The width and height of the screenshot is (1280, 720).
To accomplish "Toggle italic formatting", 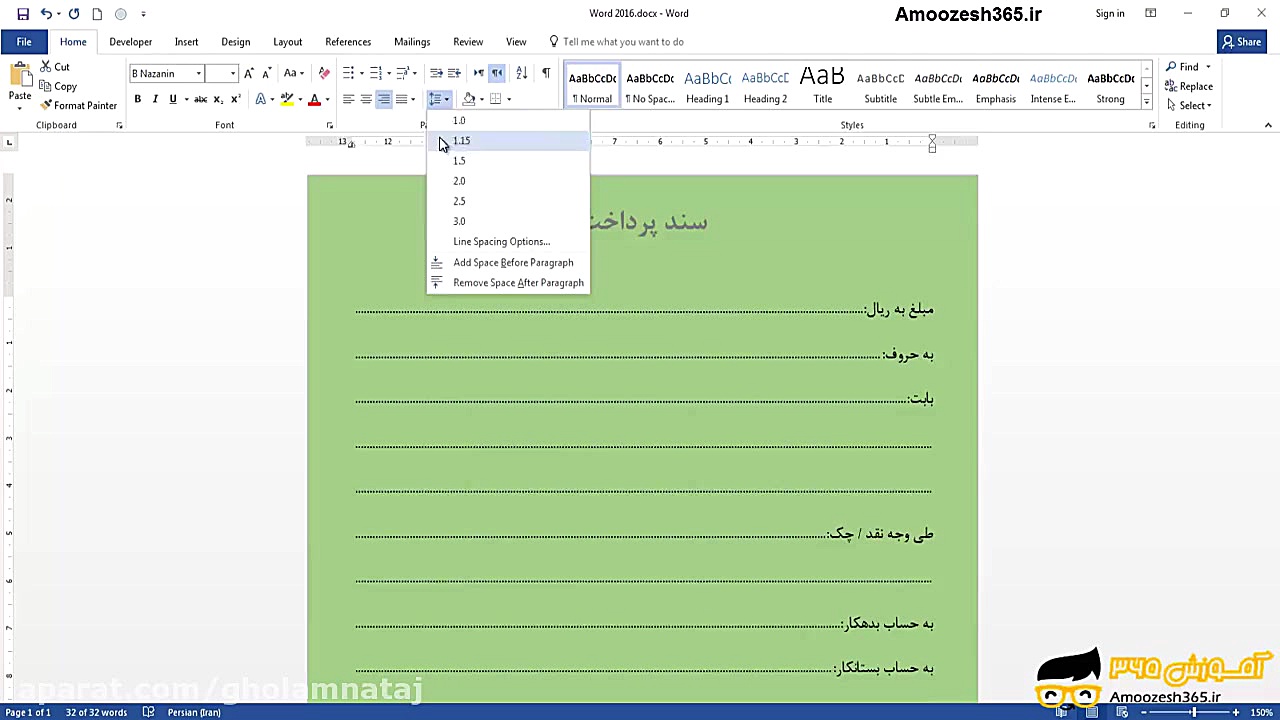I will point(155,98).
